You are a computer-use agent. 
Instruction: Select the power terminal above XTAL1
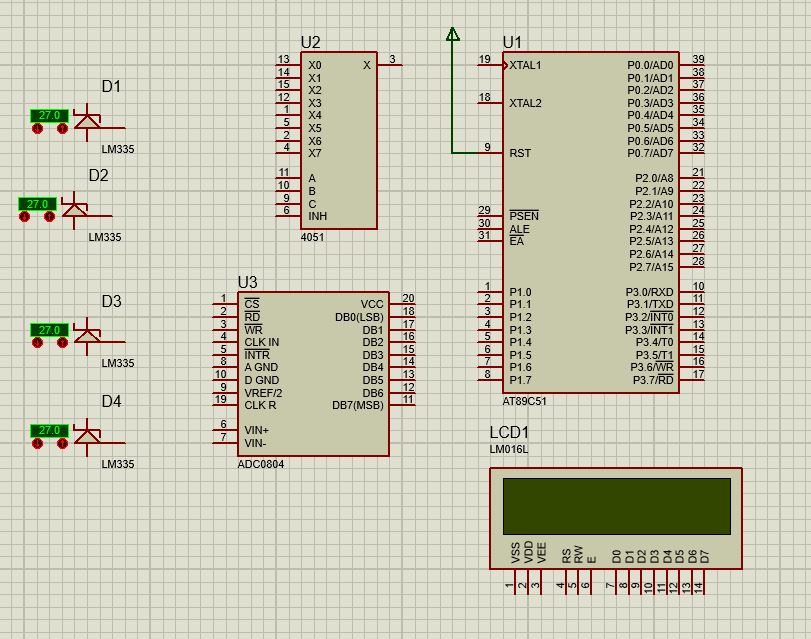pos(453,35)
